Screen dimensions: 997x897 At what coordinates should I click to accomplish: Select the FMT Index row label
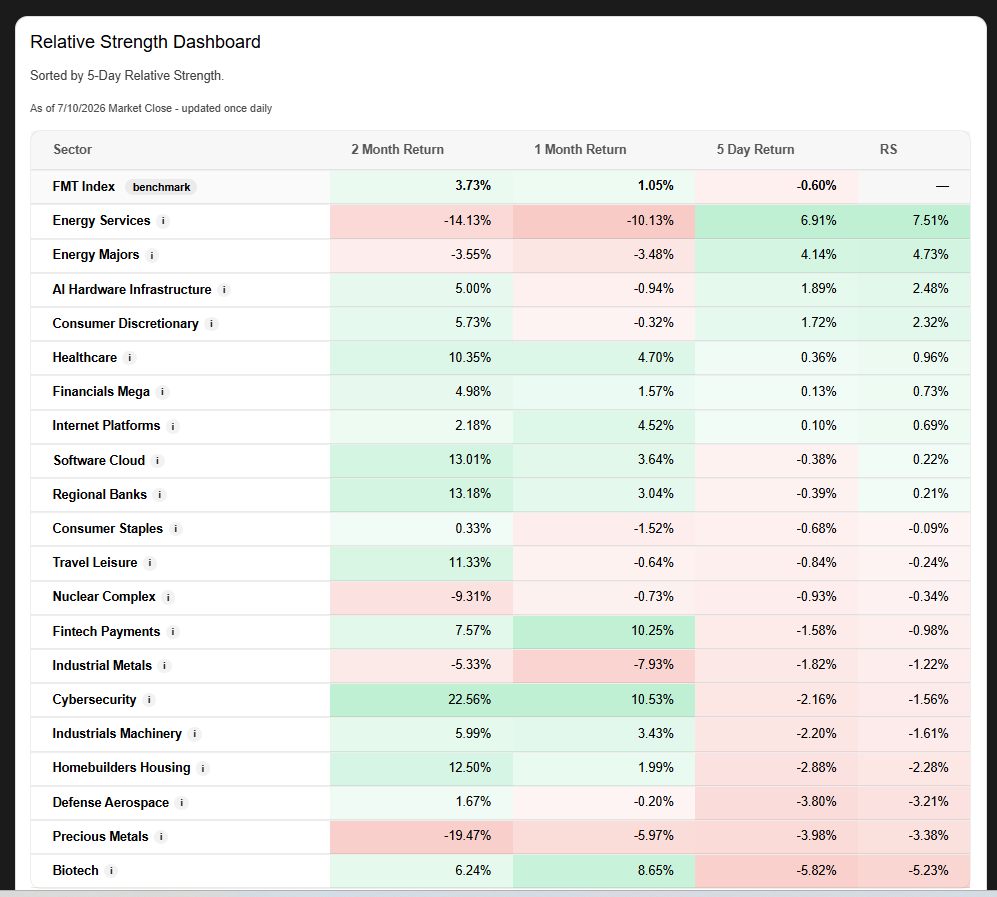(x=84, y=186)
